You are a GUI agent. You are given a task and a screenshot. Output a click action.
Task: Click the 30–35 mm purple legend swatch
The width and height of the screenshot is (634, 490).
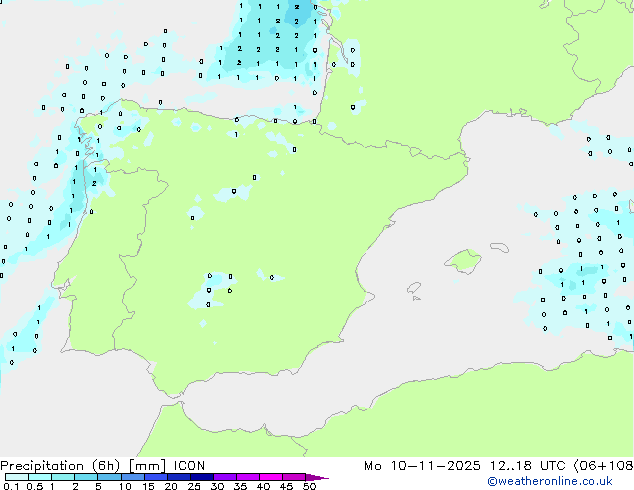(224, 477)
